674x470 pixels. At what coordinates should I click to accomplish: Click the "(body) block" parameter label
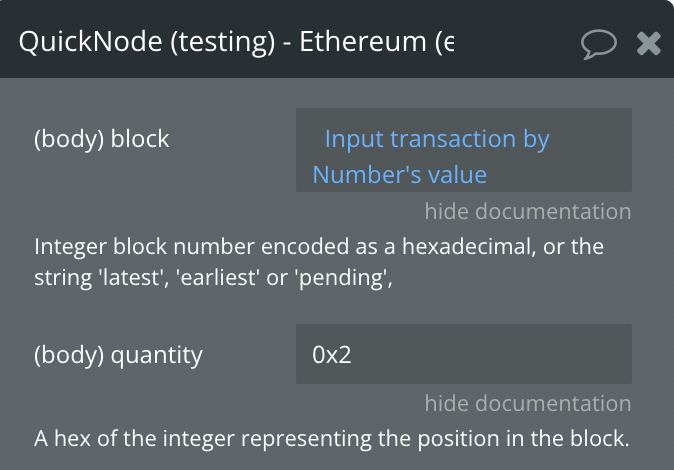[102, 139]
